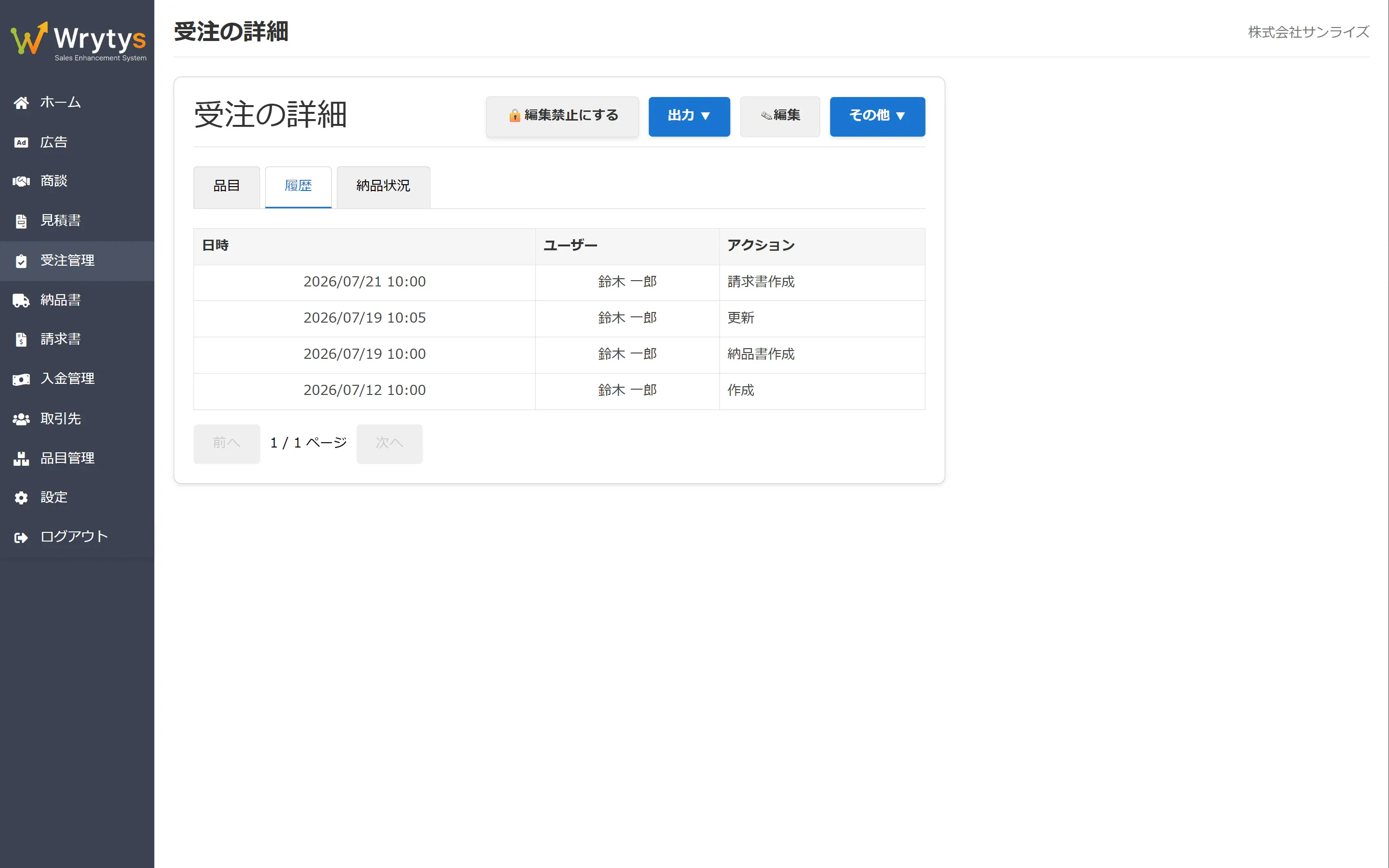Expand the 出力 dropdown button

click(689, 117)
